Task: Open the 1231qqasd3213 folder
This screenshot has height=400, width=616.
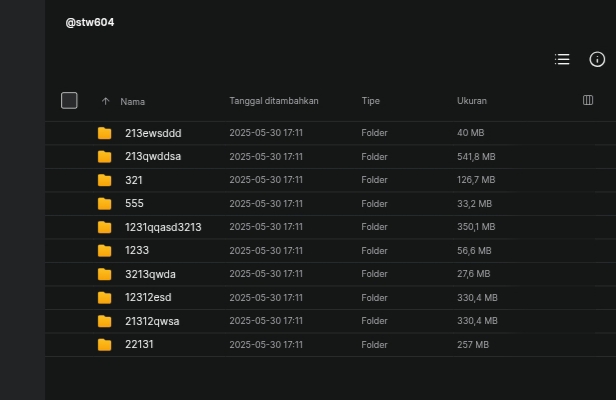Action: click(x=163, y=227)
